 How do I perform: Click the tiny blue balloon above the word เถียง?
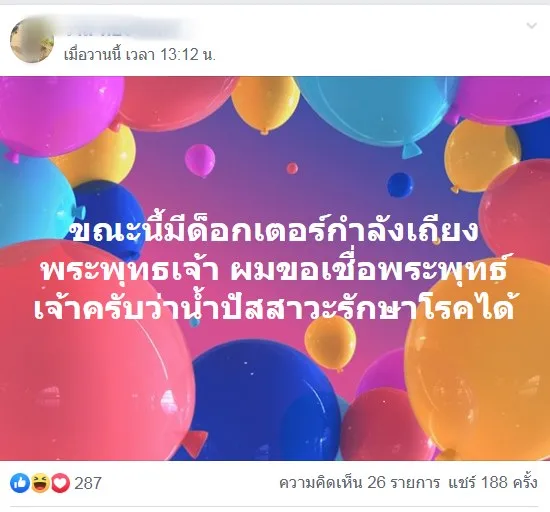coord(400,185)
